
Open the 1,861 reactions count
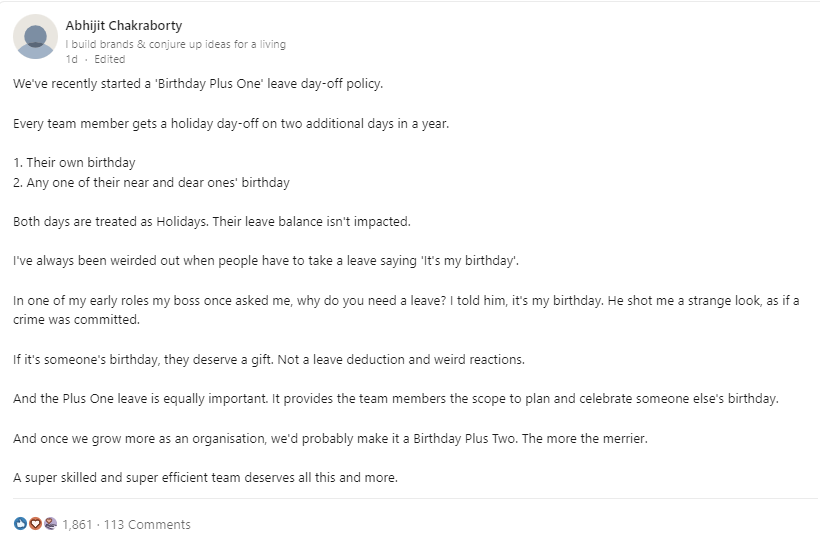click(x=77, y=525)
